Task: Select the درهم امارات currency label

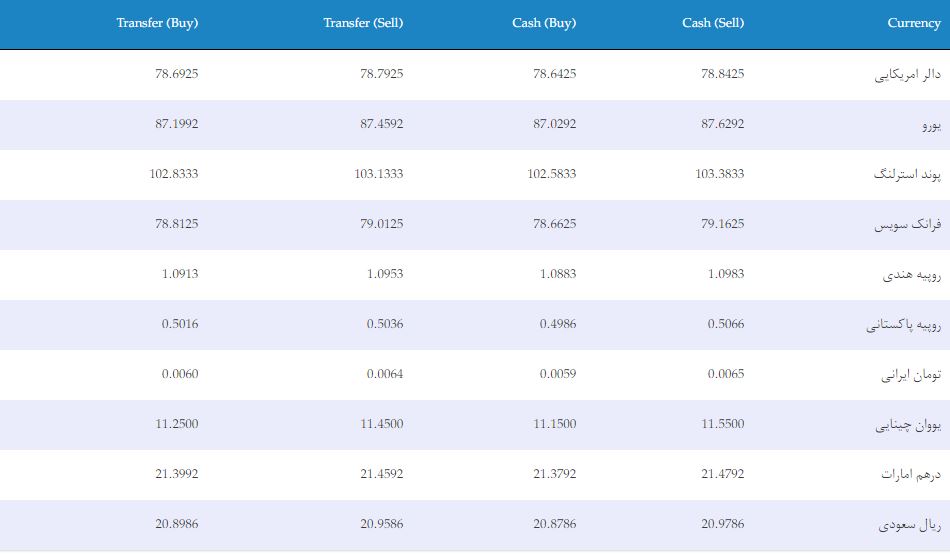Action: (911, 474)
